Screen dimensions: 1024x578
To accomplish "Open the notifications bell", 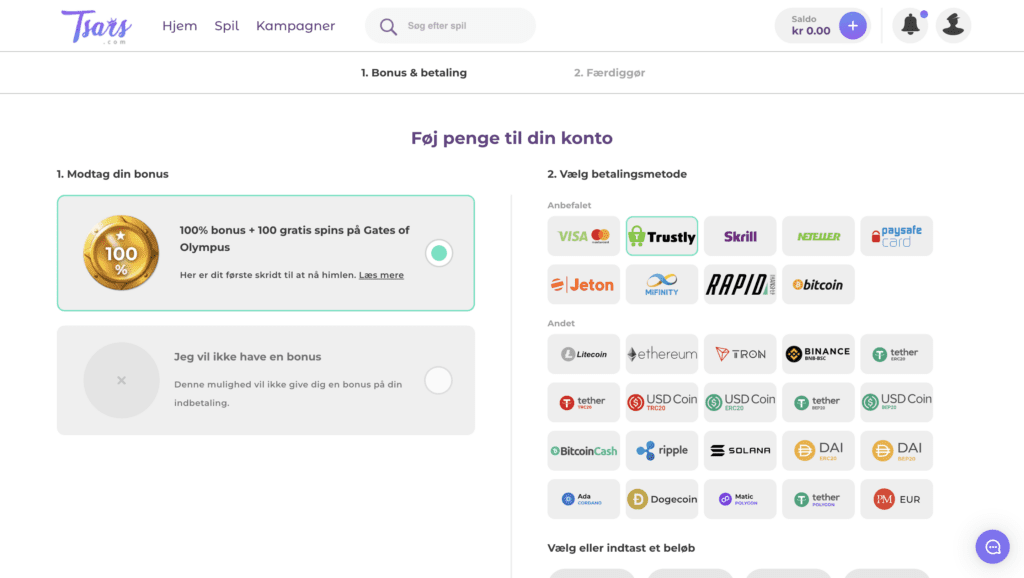I will (910, 25).
